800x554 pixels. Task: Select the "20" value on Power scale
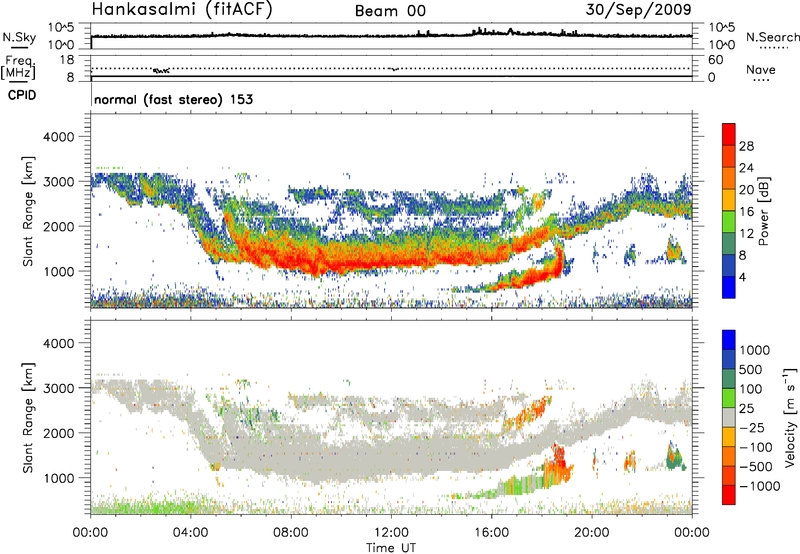pos(746,190)
